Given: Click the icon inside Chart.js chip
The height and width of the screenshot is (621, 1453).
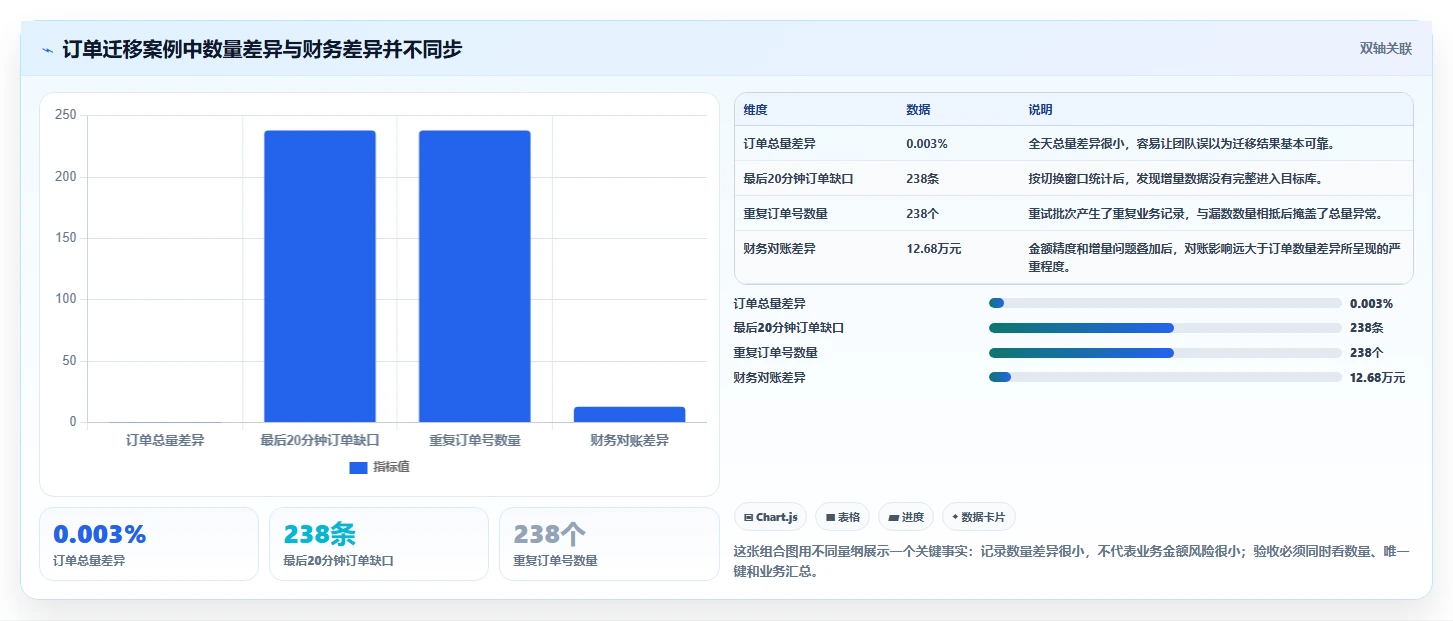Looking at the screenshot, I should click(x=749, y=517).
